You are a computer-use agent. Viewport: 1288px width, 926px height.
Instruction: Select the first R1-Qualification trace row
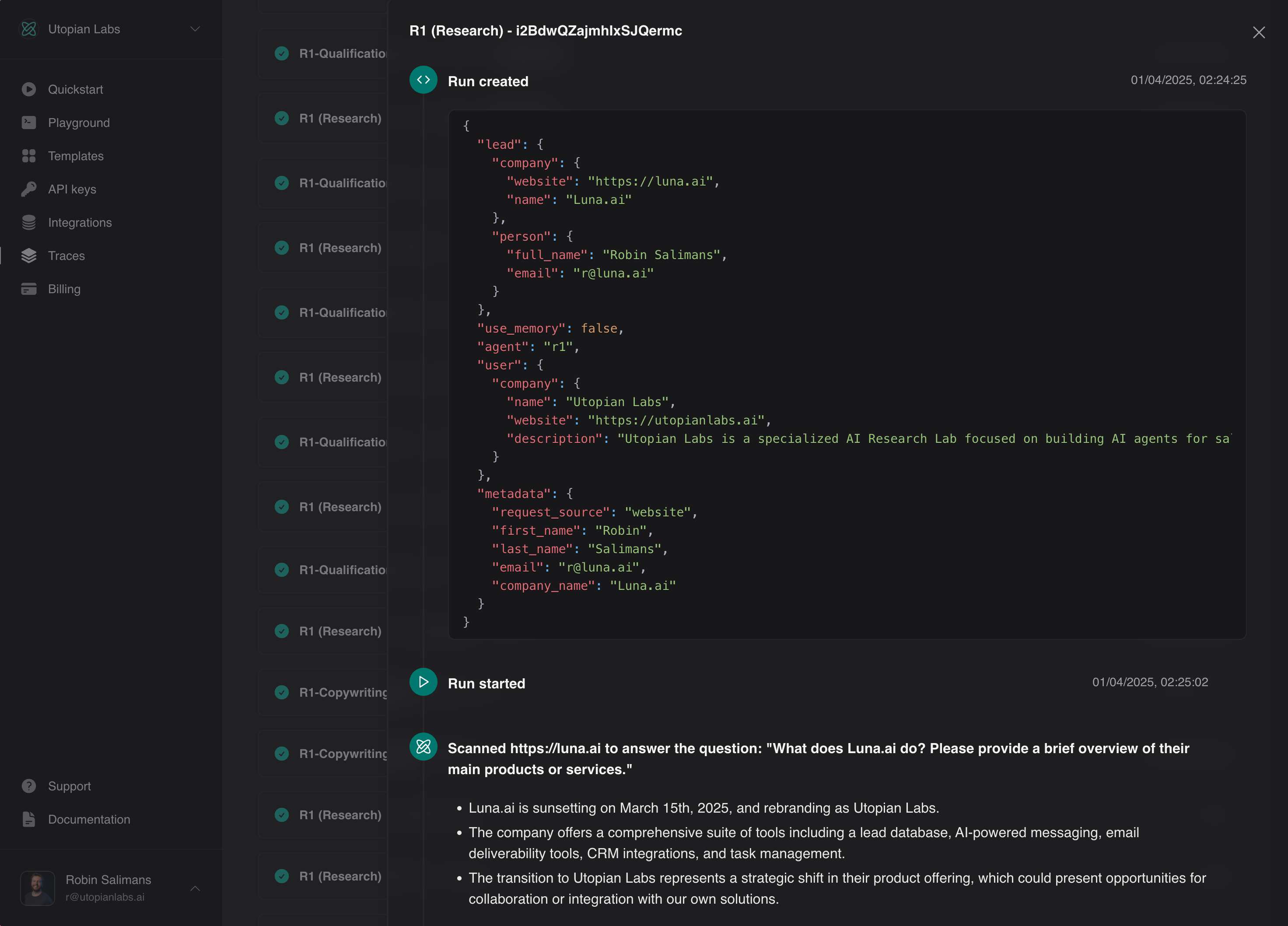click(x=343, y=53)
